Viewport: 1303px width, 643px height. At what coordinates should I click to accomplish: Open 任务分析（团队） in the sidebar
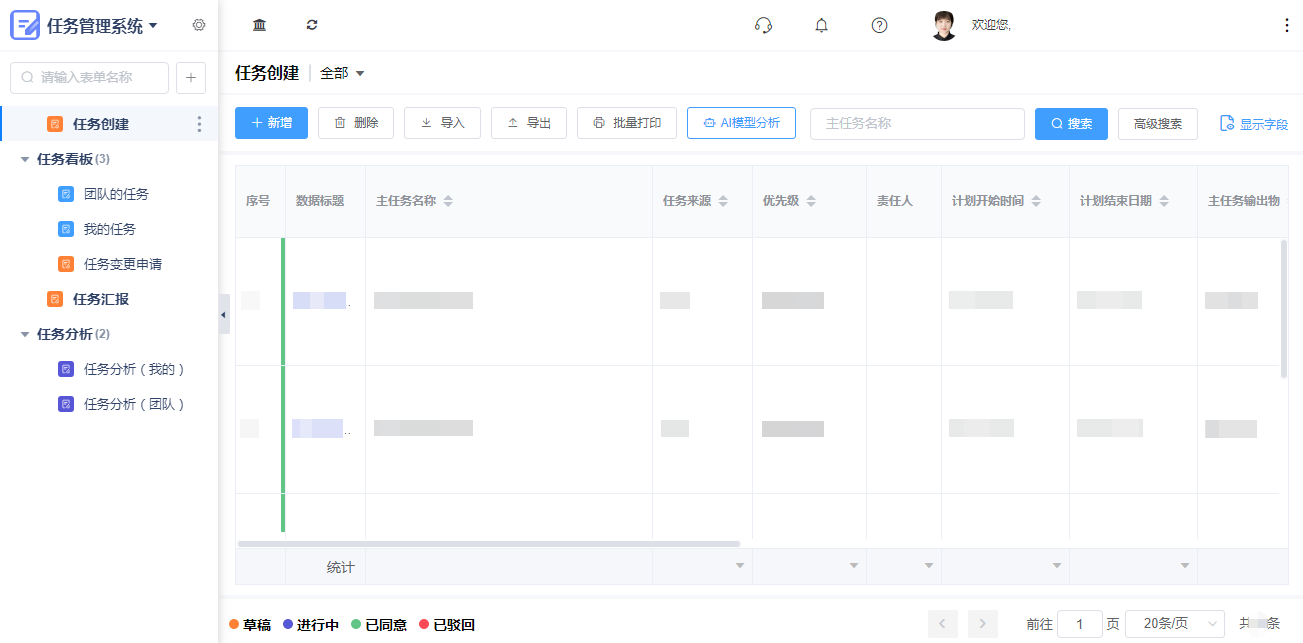[134, 404]
